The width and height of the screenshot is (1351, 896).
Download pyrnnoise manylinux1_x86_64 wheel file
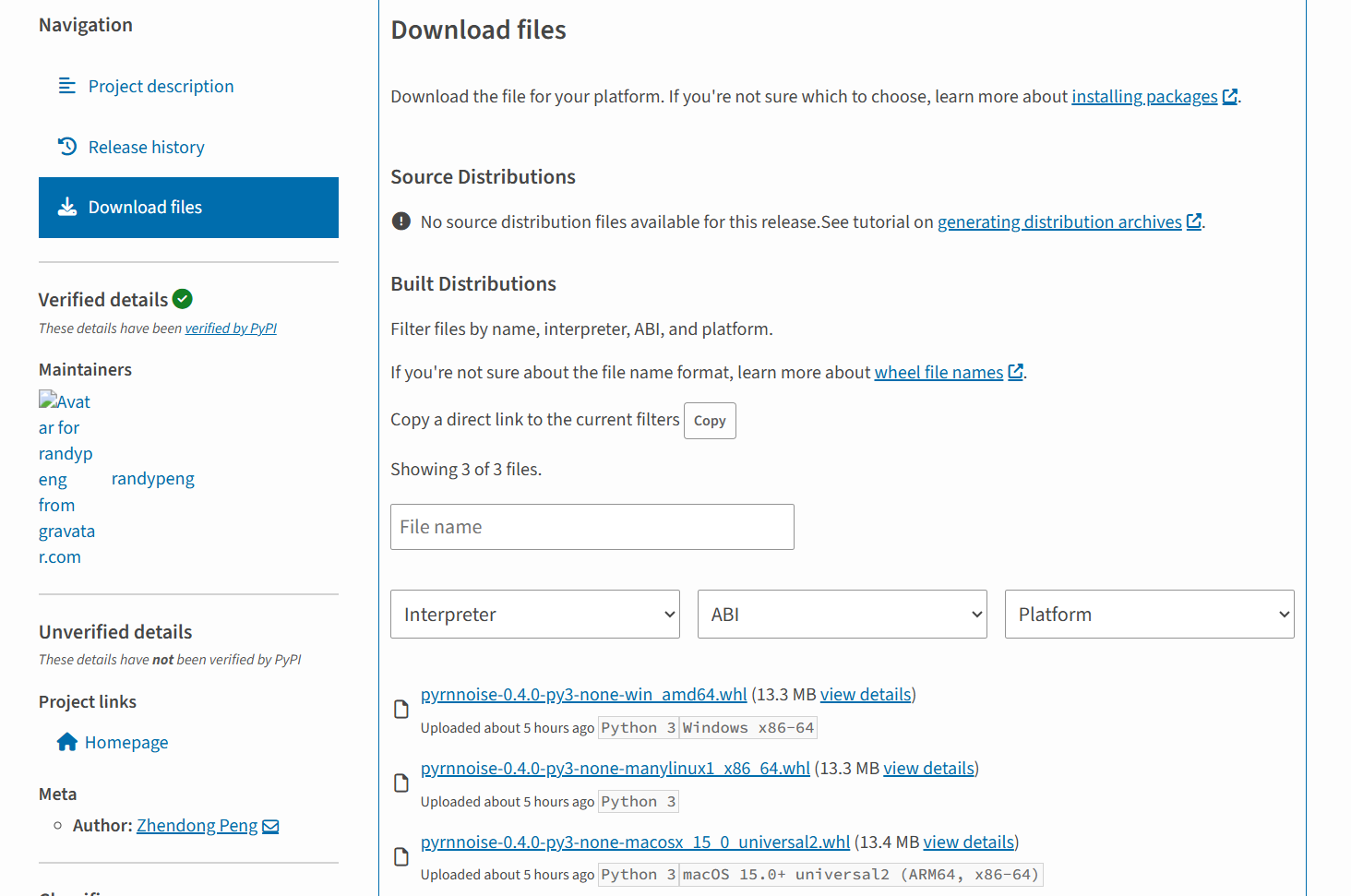(616, 769)
